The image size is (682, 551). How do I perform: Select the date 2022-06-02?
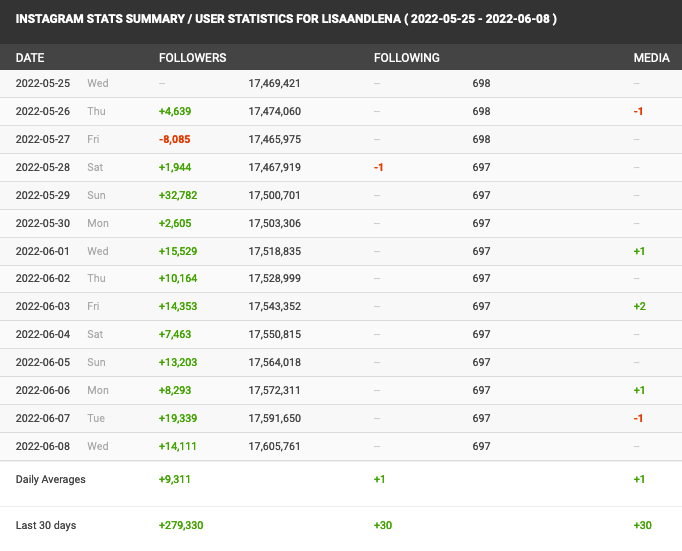(x=43, y=278)
